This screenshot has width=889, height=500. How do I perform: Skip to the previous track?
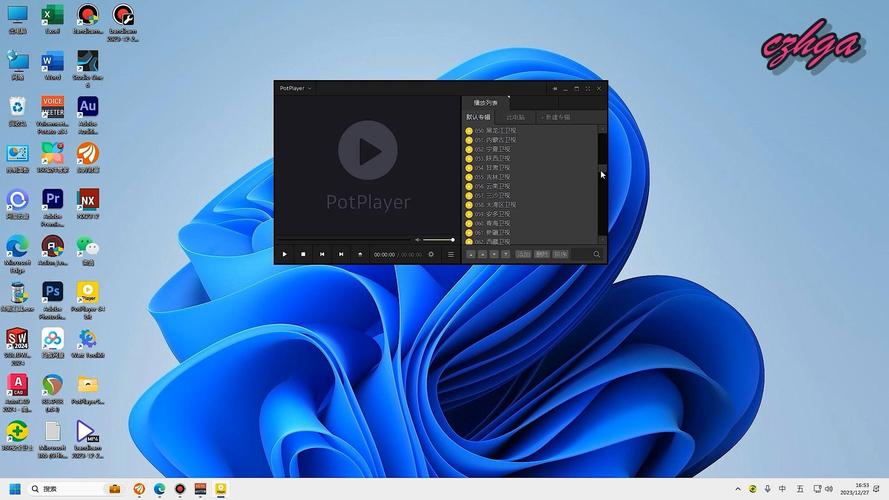coord(322,254)
